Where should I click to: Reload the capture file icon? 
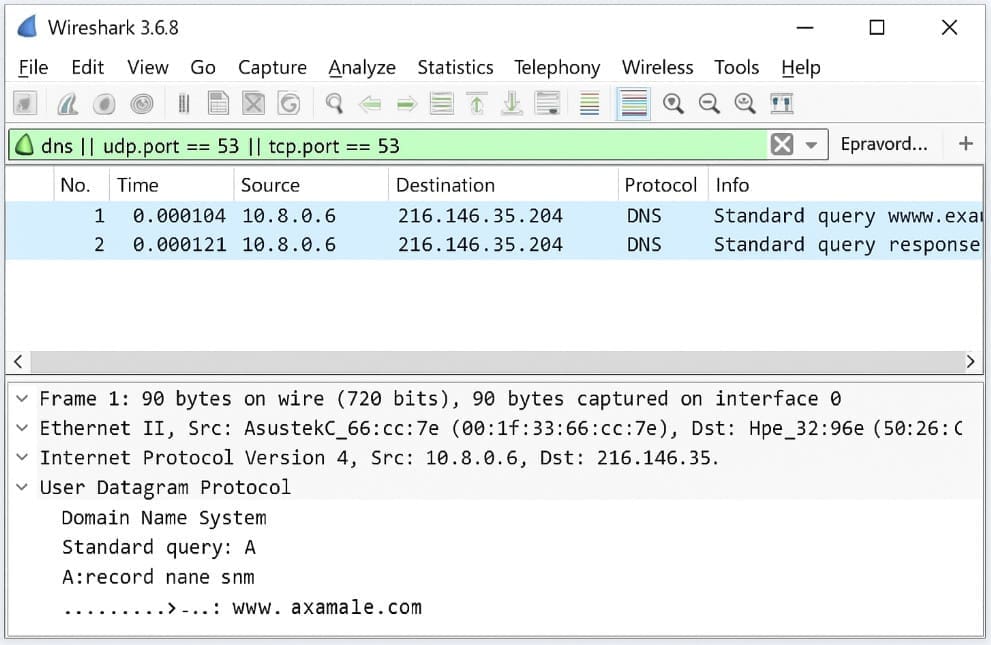click(x=289, y=104)
